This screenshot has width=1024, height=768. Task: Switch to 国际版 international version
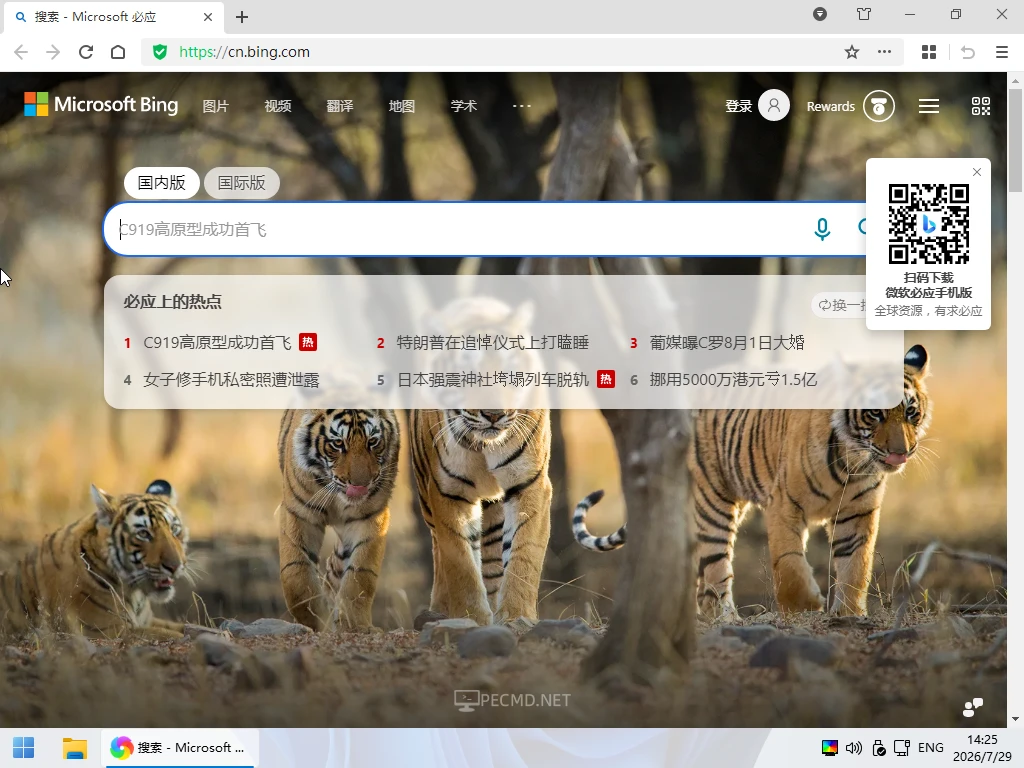coord(242,182)
